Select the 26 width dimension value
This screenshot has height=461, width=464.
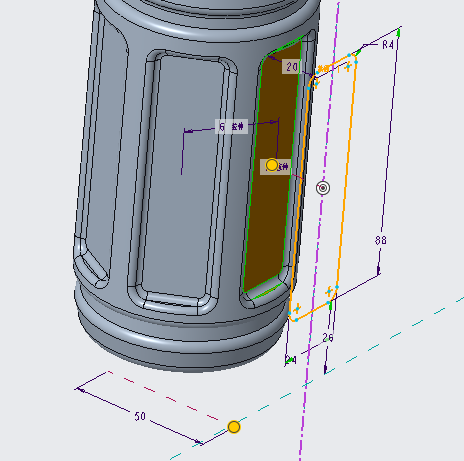pos(328,338)
